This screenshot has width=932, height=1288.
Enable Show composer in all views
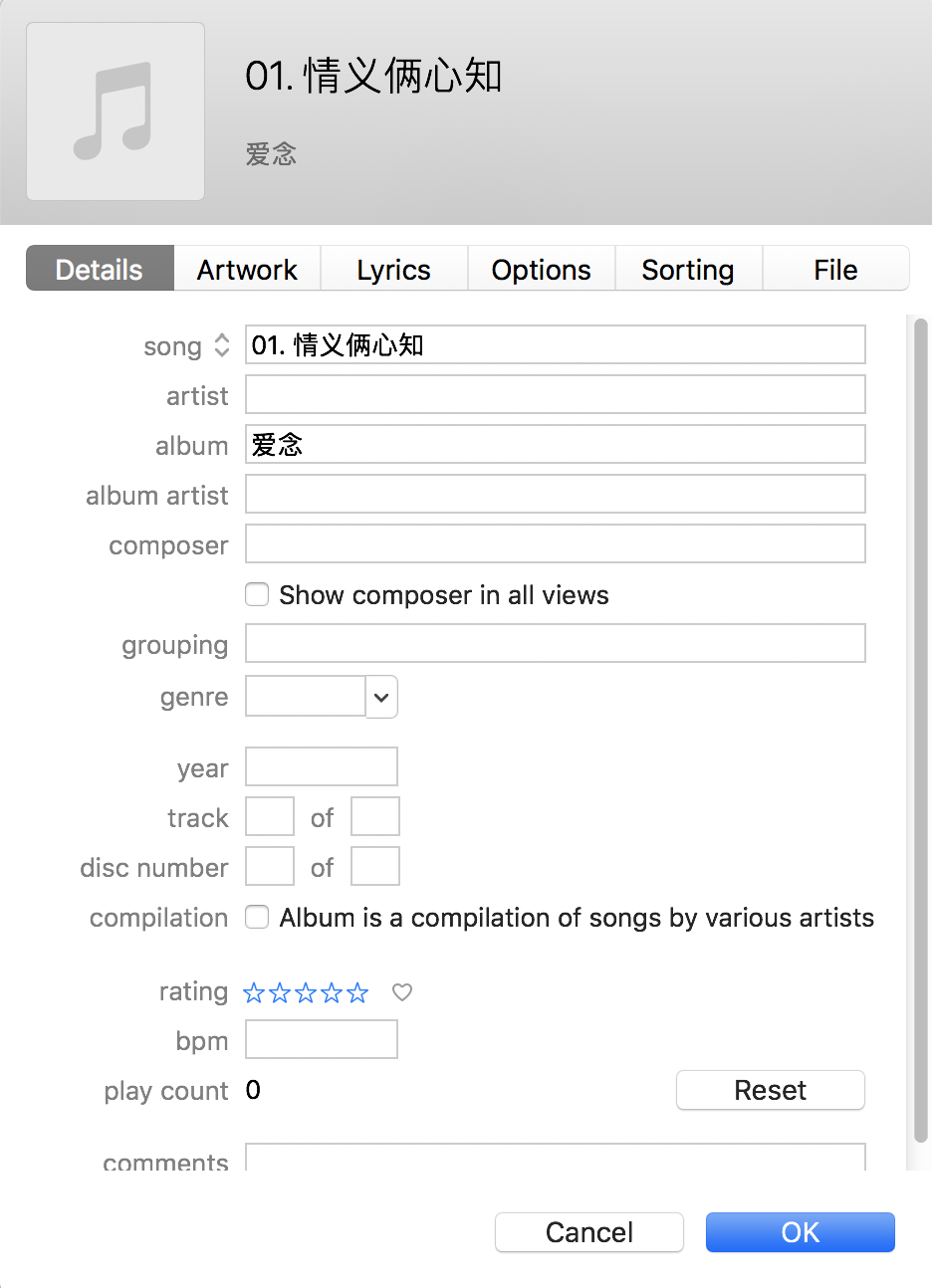[x=257, y=595]
